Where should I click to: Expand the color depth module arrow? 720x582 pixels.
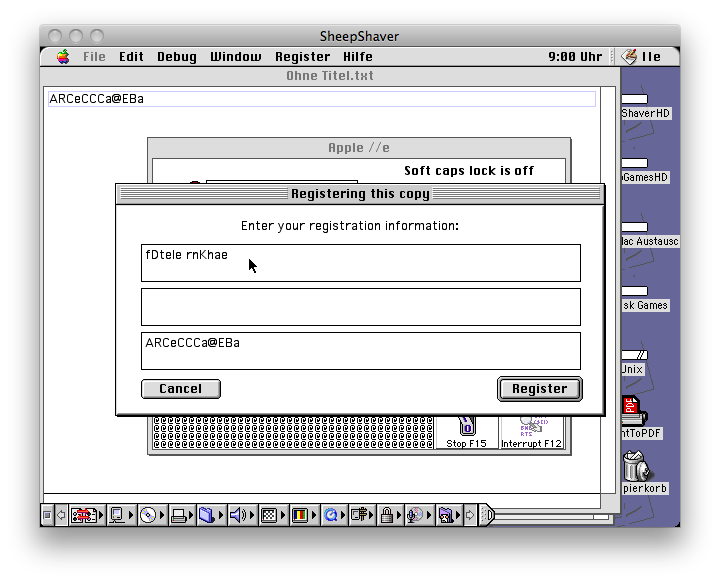(314, 515)
